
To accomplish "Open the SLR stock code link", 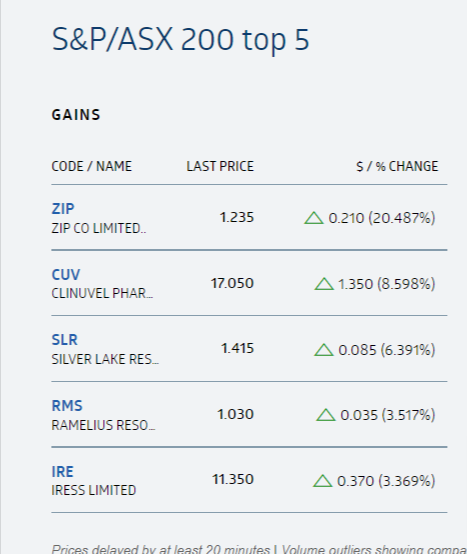I will coord(64,340).
